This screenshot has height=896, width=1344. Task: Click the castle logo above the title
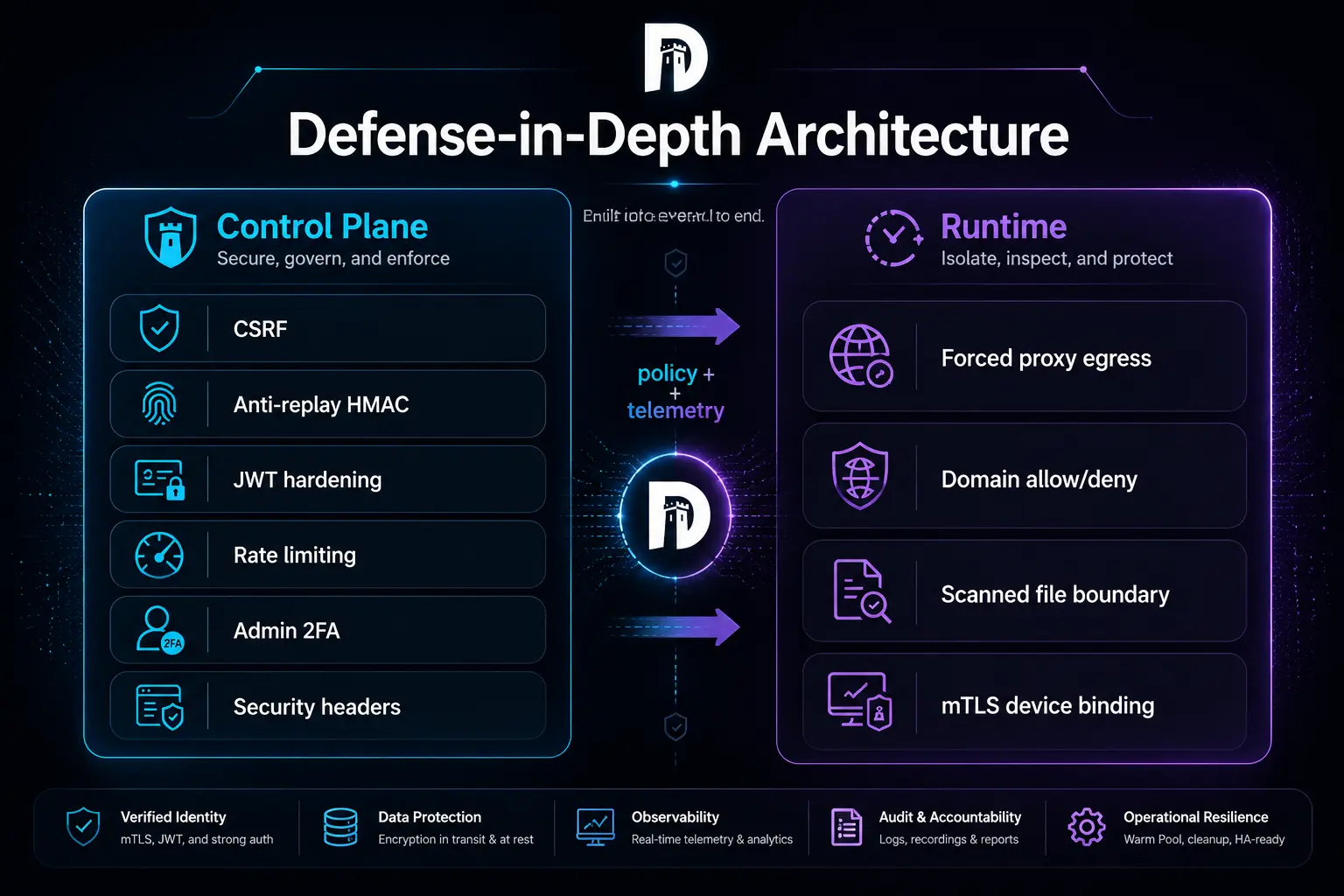(x=675, y=58)
